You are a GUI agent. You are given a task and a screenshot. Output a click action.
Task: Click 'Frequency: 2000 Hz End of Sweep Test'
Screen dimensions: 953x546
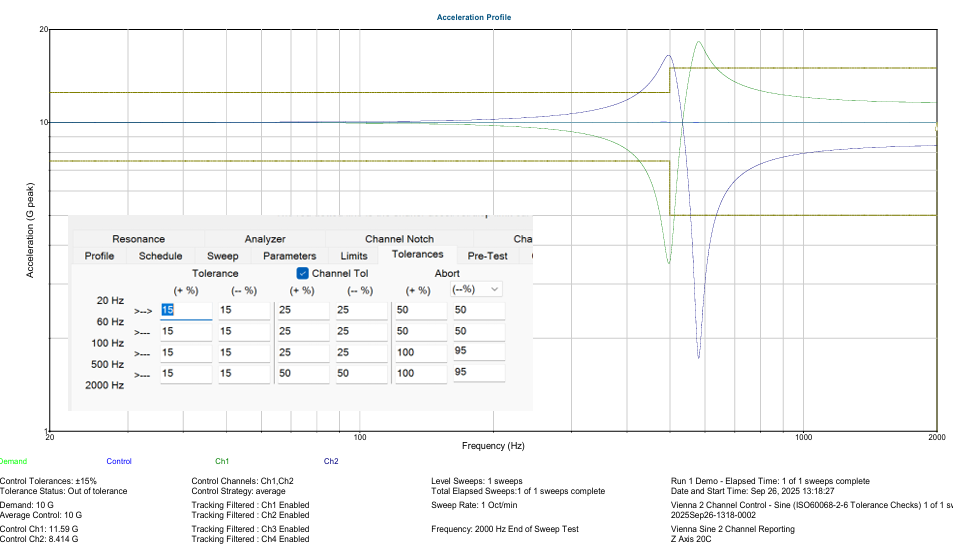pyautogui.click(x=505, y=529)
